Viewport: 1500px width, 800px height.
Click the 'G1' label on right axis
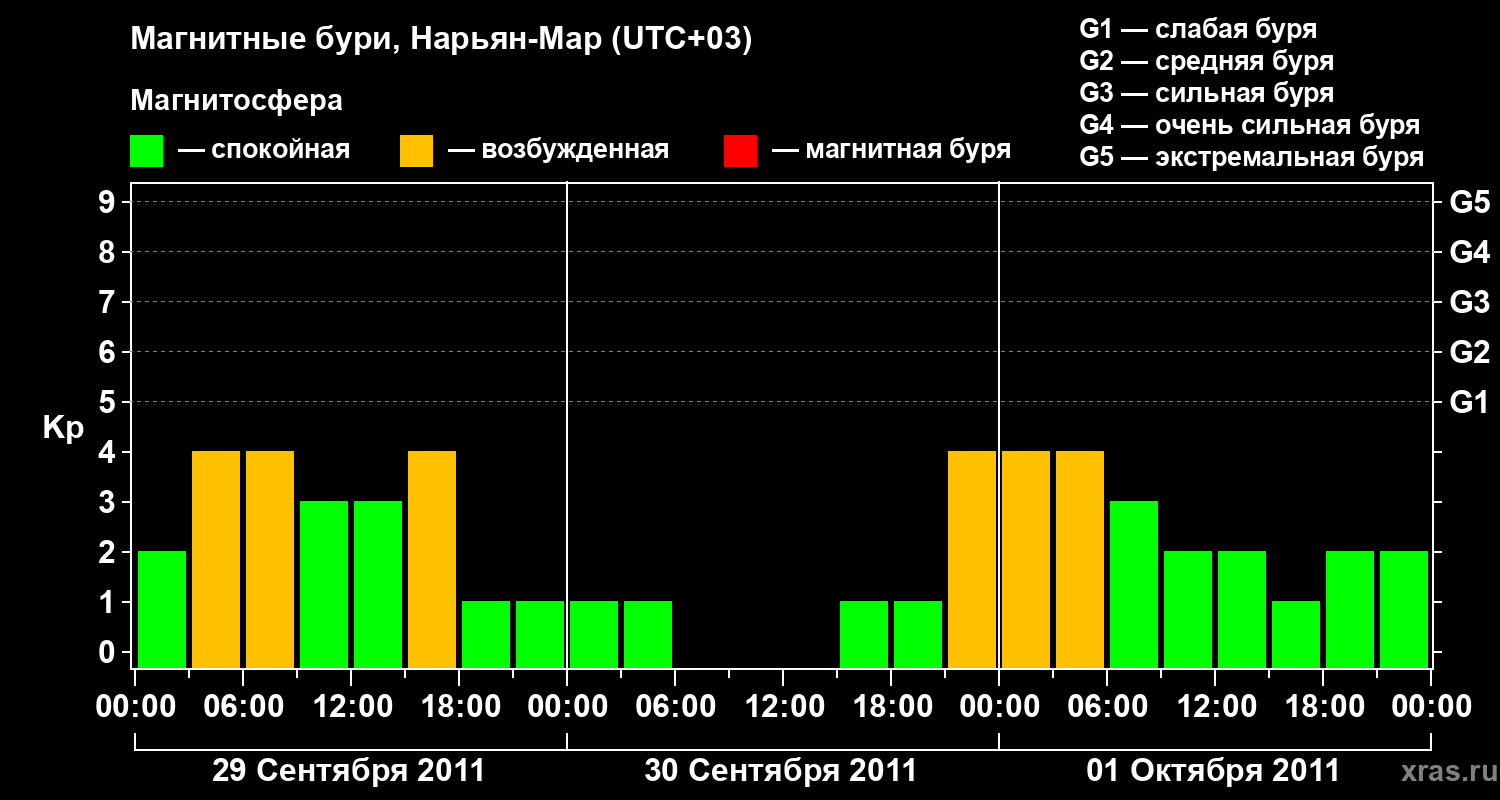(1469, 402)
